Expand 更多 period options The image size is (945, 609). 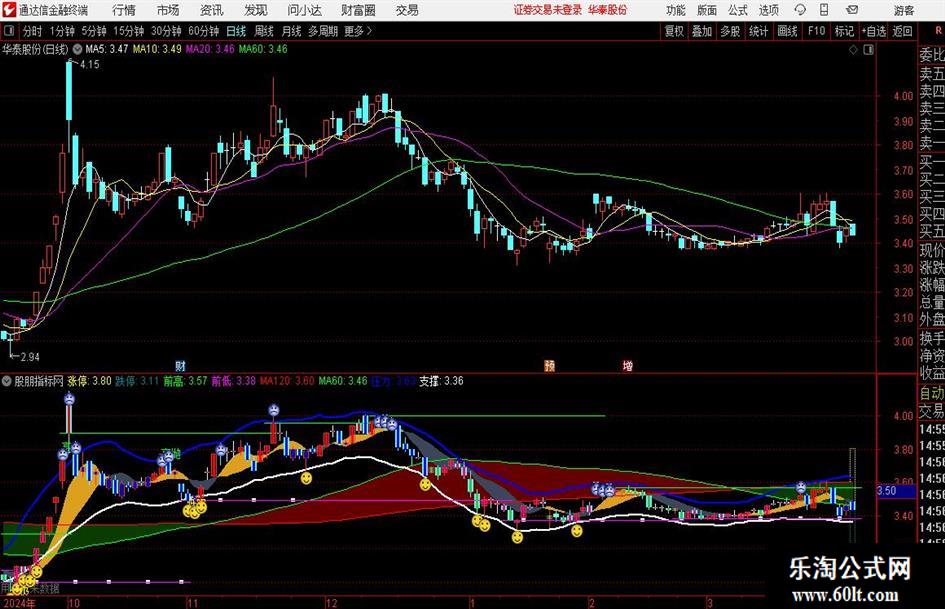point(358,31)
